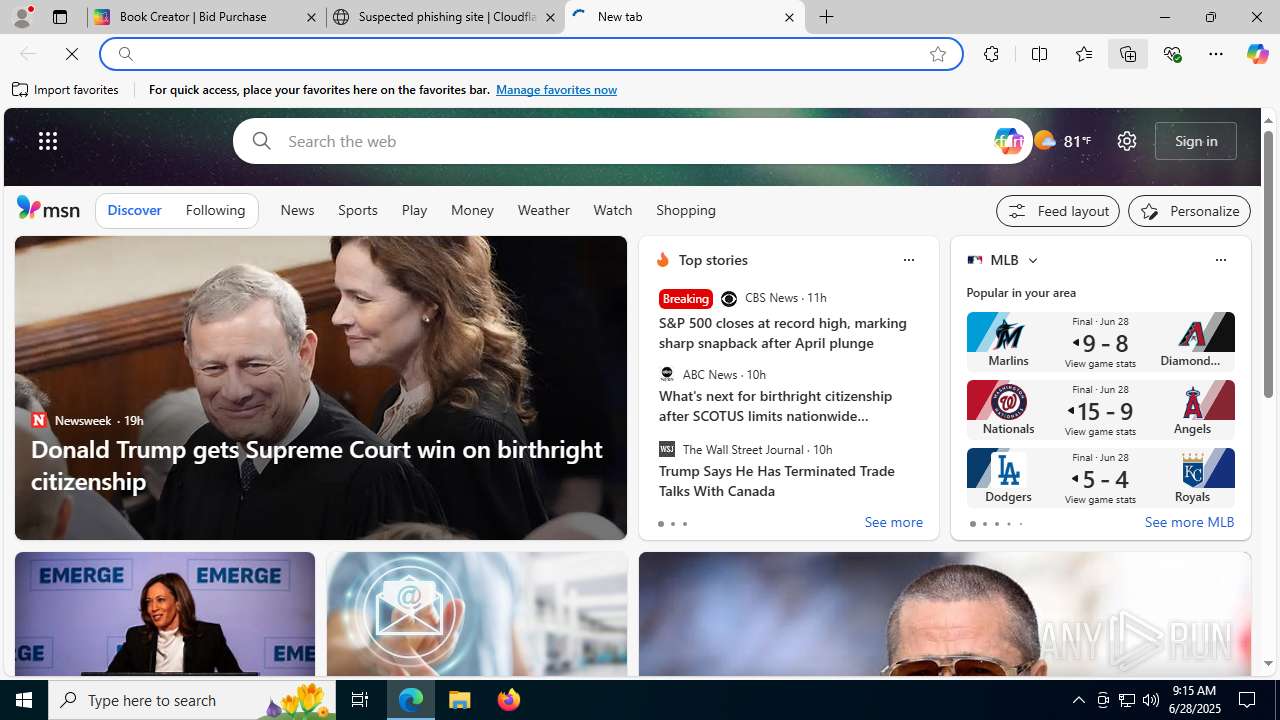Image resolution: width=1280 pixels, height=720 pixels.
Task: Show hidden tray icons chevron
Action: [1078, 700]
